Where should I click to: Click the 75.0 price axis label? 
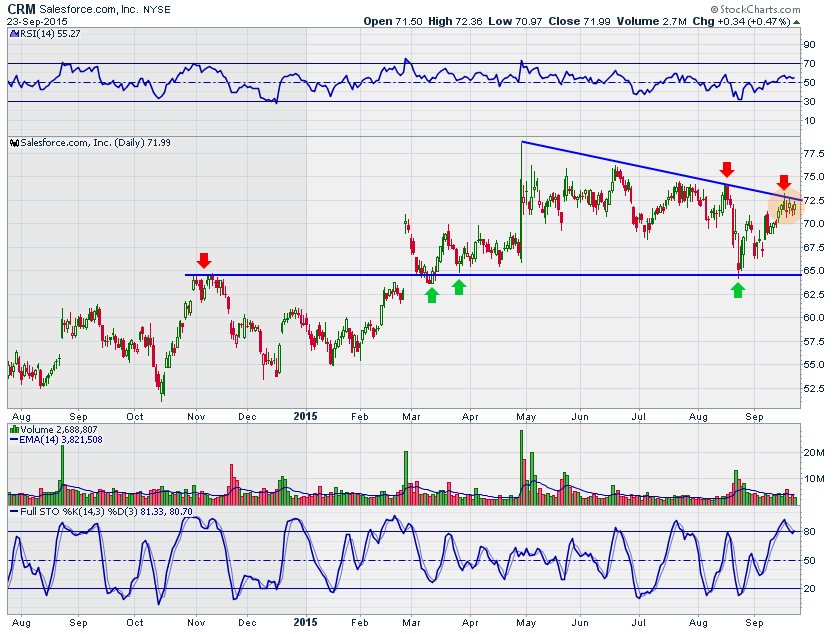(x=814, y=177)
